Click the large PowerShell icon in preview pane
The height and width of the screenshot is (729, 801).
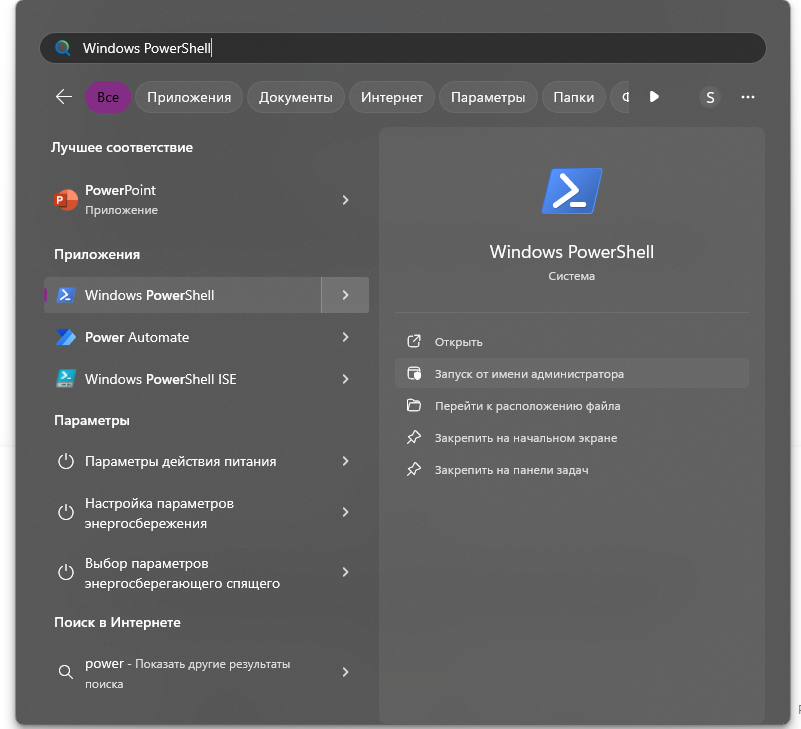pyautogui.click(x=572, y=191)
